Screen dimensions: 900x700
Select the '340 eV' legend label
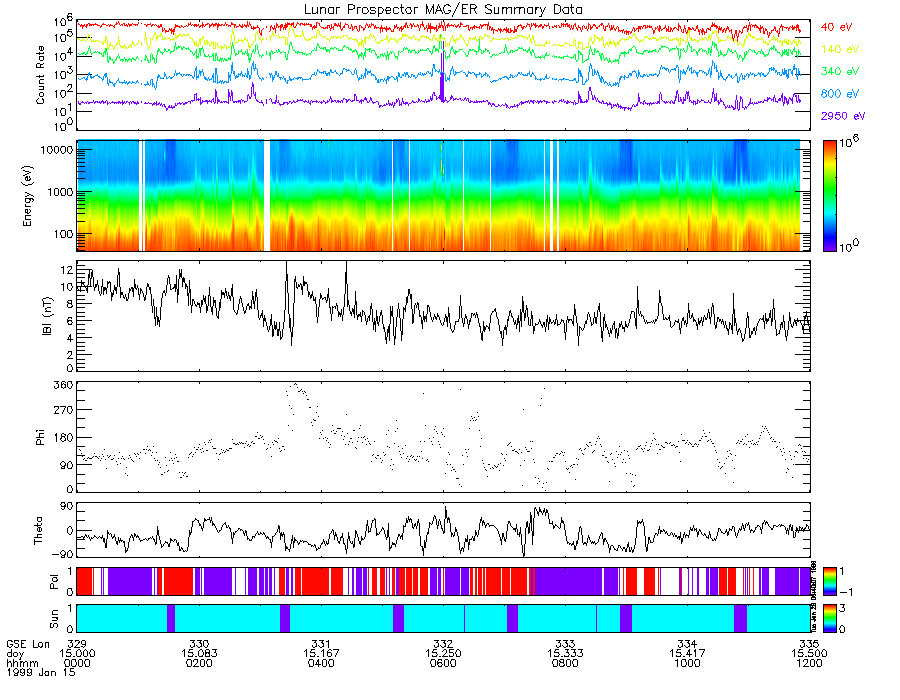coord(840,71)
